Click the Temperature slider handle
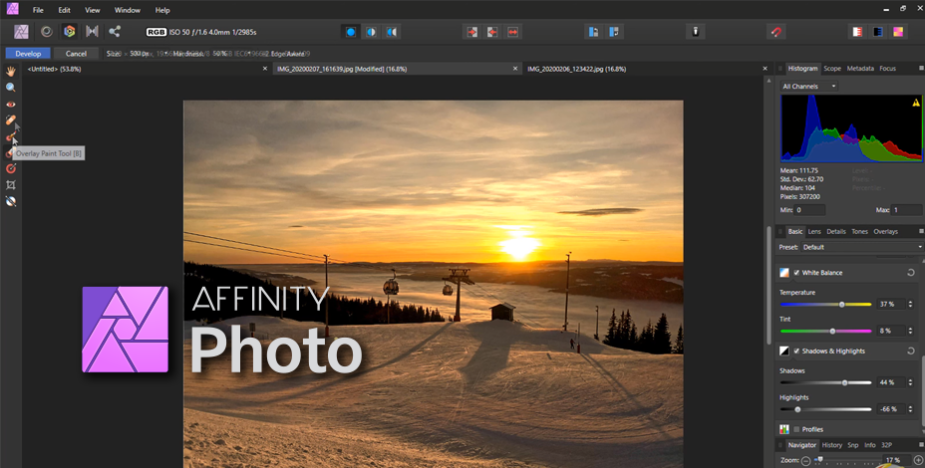925x468 pixels. point(842,305)
